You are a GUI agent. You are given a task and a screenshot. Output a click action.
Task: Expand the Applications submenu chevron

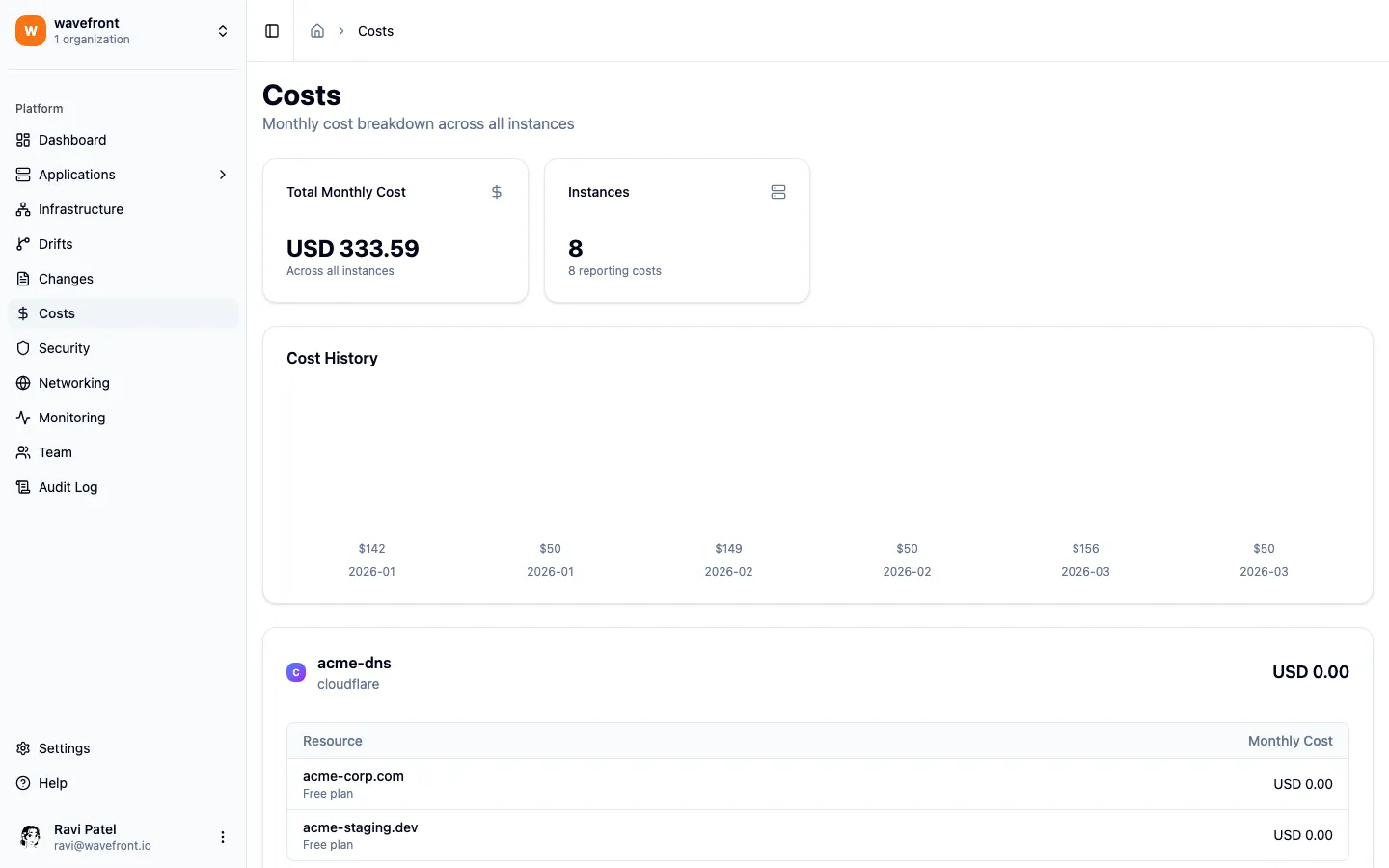[x=223, y=175]
